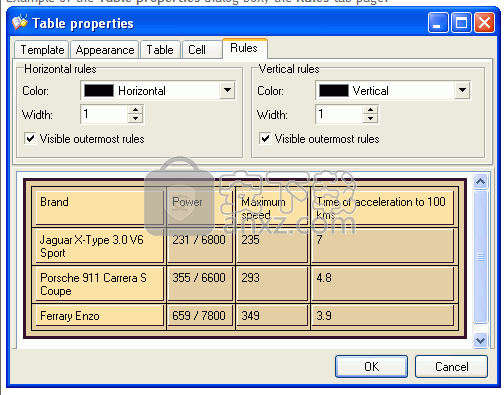Click the black Vertical color swatch

coord(334,91)
